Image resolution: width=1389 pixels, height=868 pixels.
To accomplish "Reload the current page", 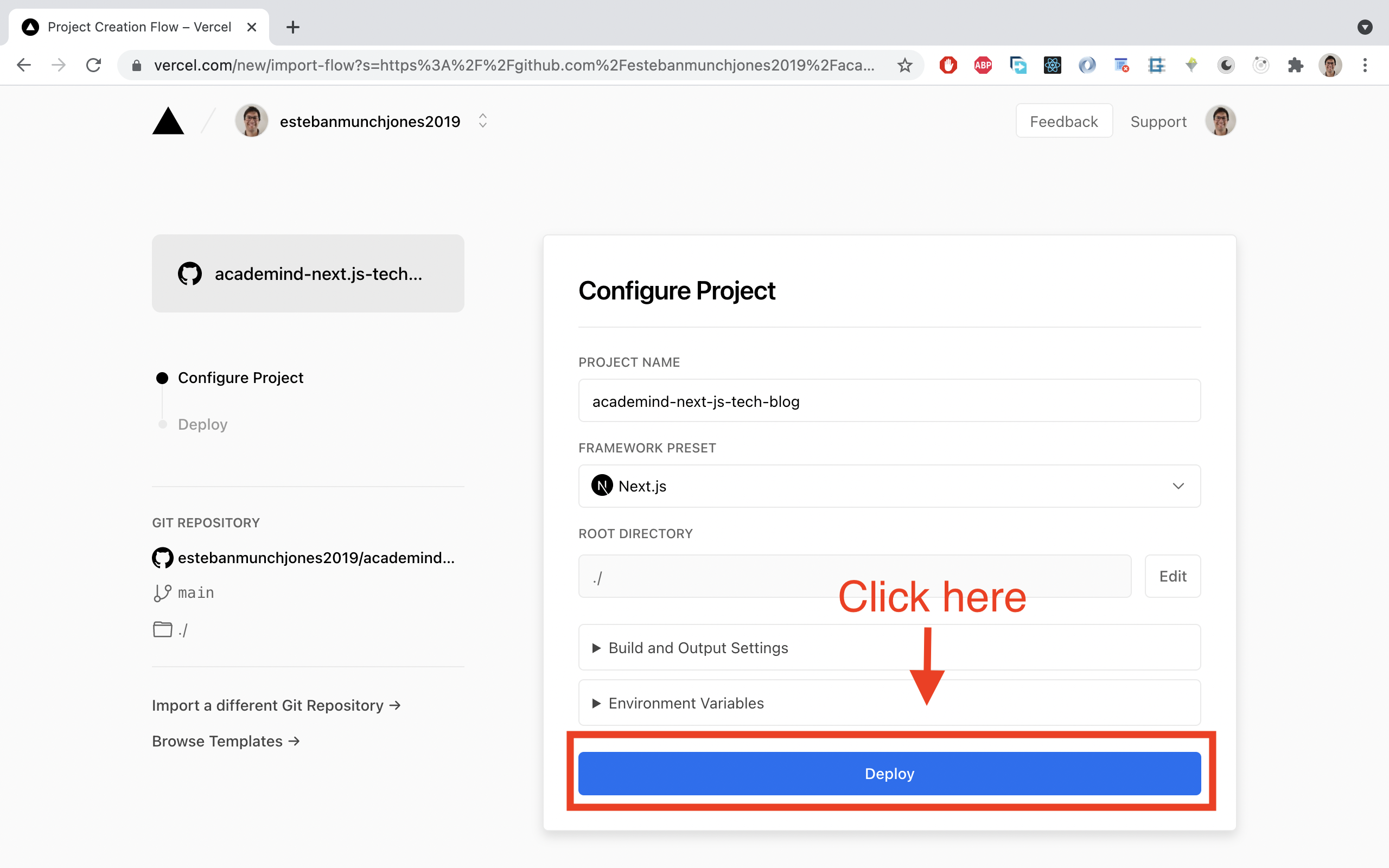I will (x=93, y=65).
